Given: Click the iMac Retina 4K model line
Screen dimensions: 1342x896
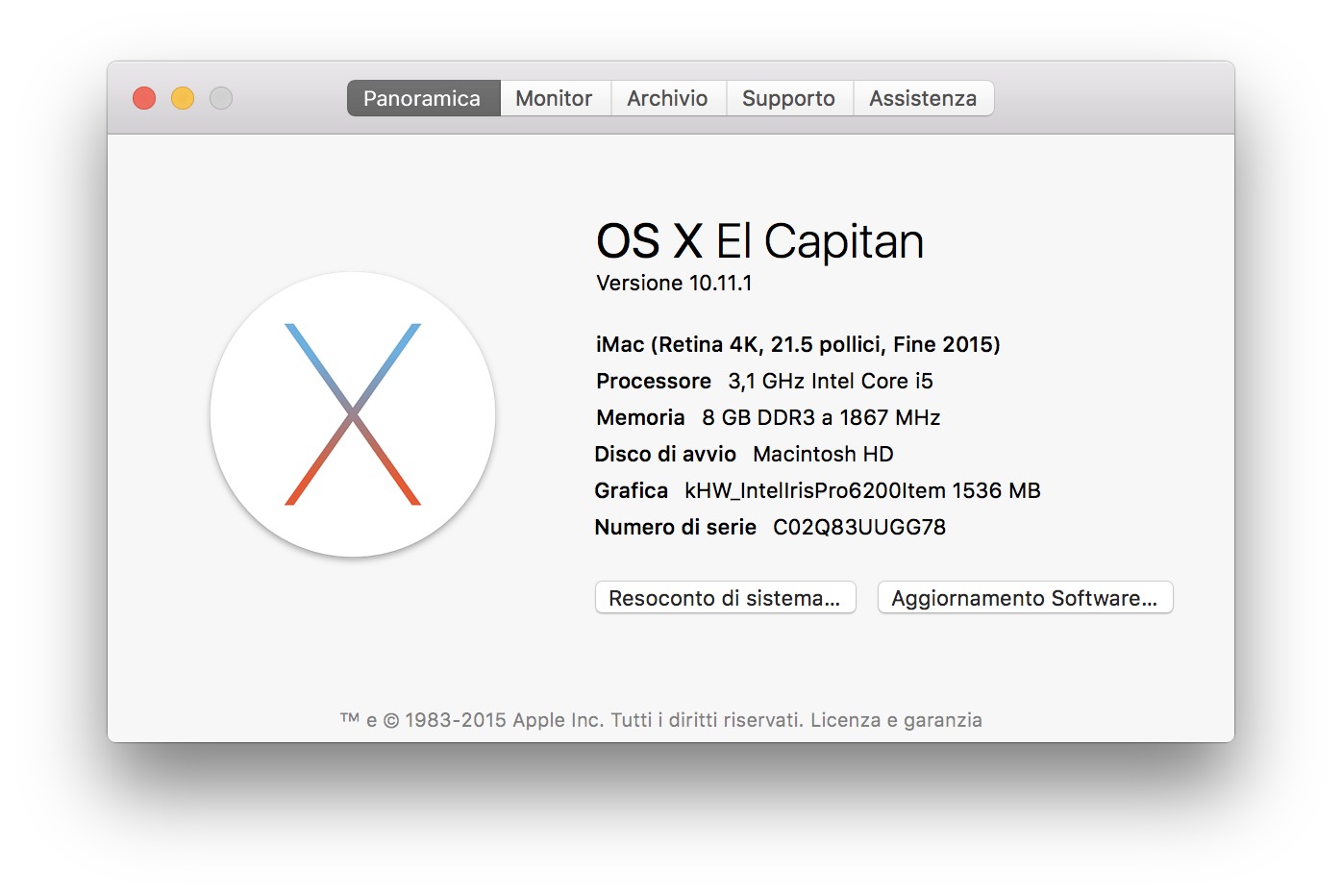Looking at the screenshot, I should pyautogui.click(x=797, y=344).
